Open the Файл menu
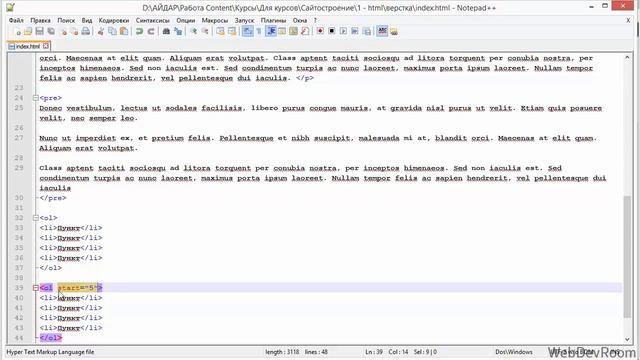 click(16, 20)
